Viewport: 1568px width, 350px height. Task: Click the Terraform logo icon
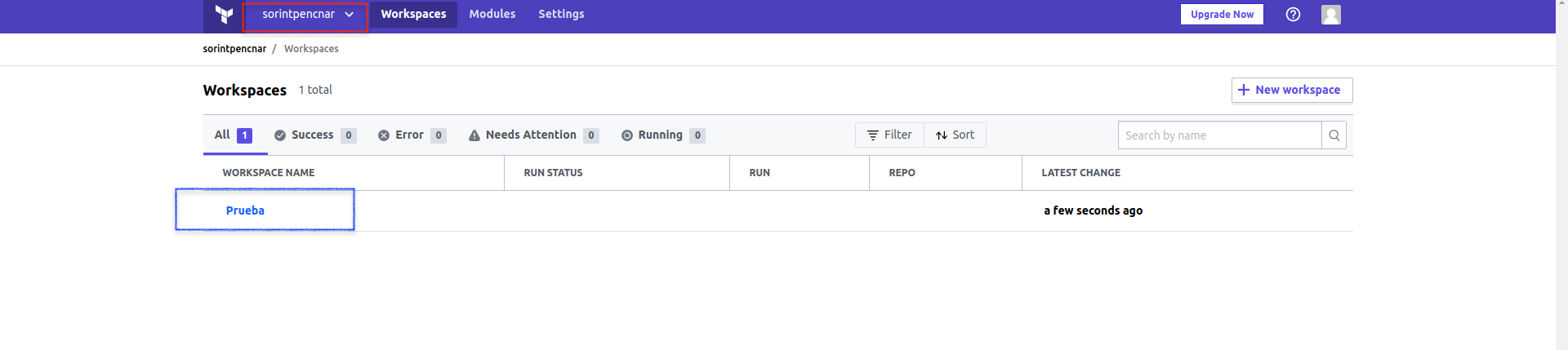[x=224, y=14]
